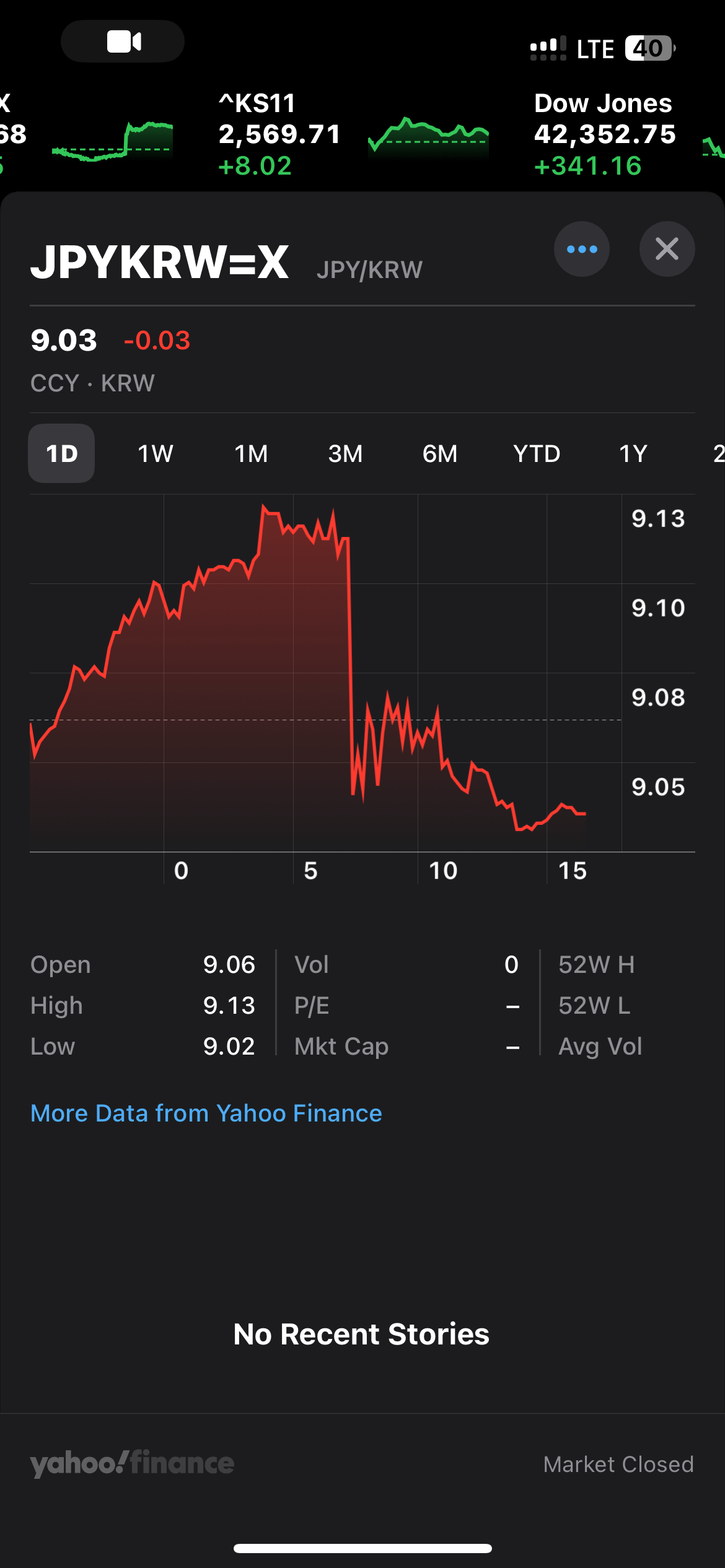
Task: Select the 1D time range tab
Action: (61, 453)
